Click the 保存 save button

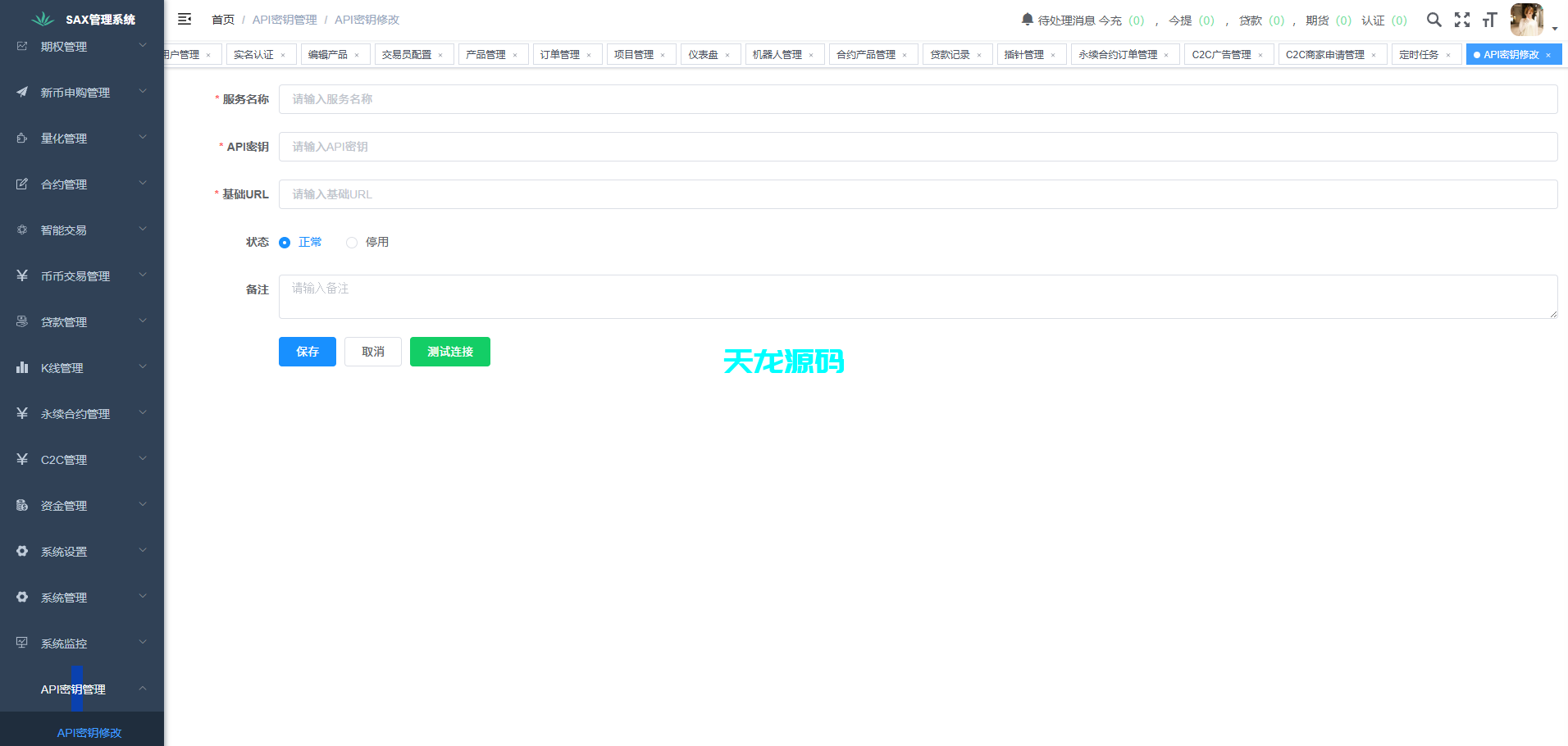(x=307, y=352)
